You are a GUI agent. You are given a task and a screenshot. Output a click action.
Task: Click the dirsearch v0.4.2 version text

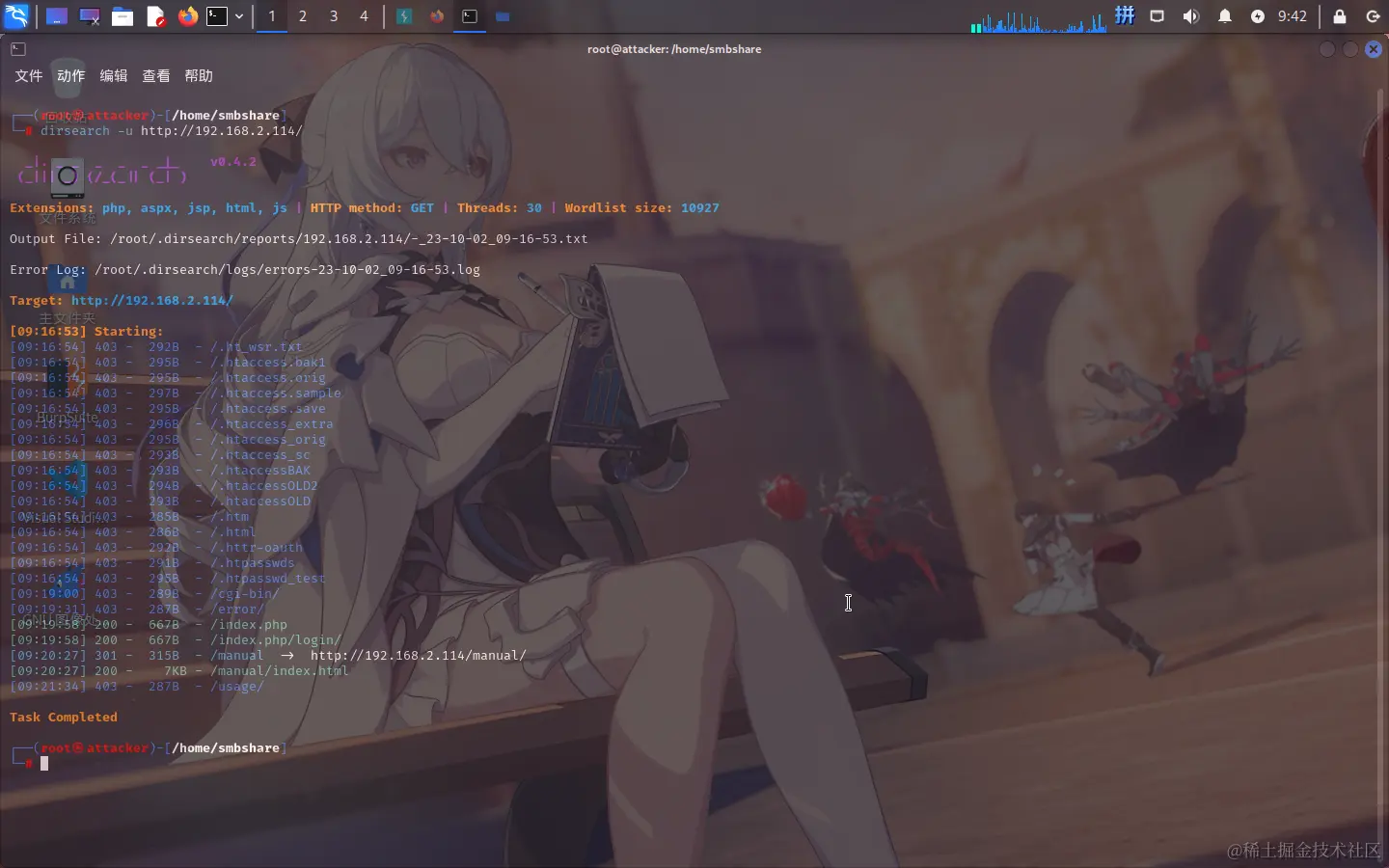233,162
